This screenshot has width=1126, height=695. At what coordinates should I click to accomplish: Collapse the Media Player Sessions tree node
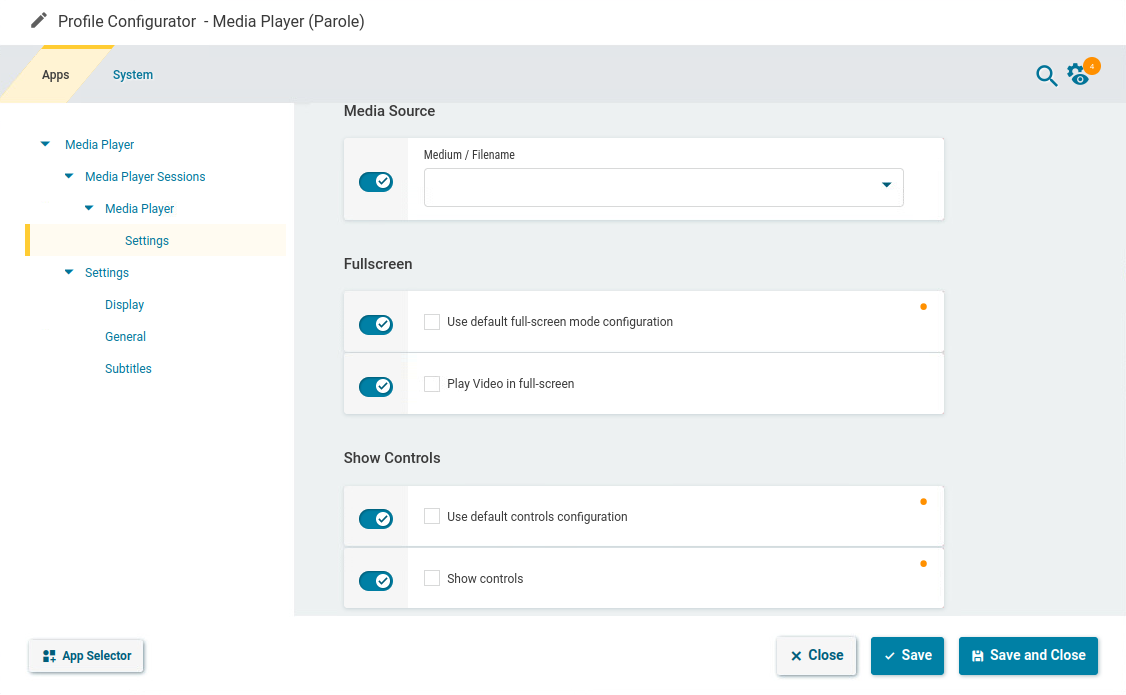(69, 177)
